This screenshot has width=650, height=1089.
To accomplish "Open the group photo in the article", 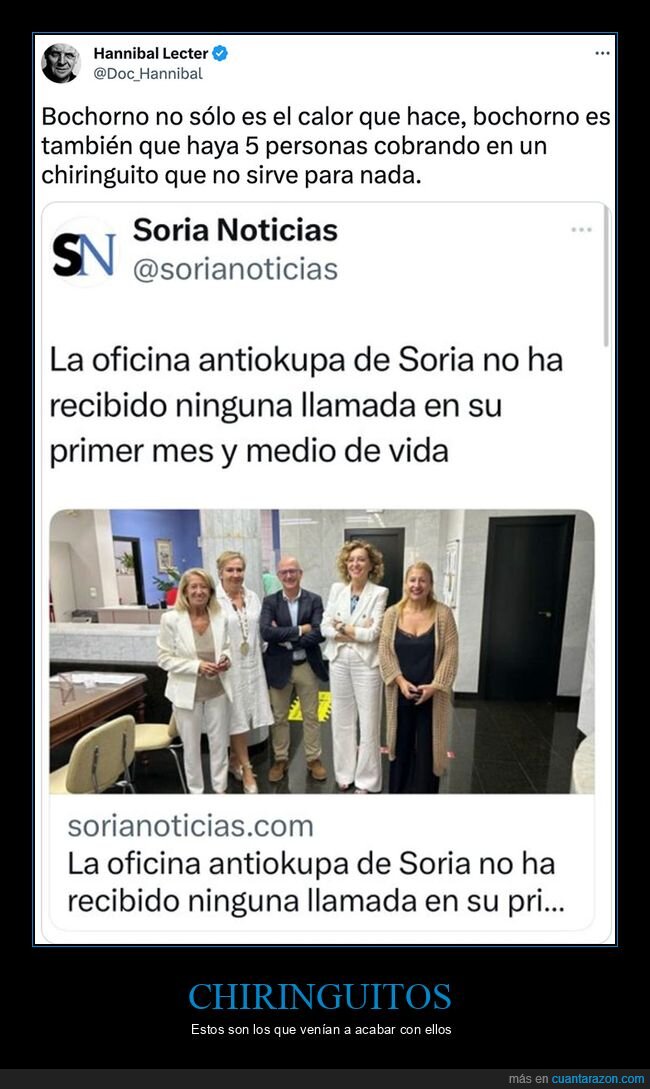I will pyautogui.click(x=322, y=651).
